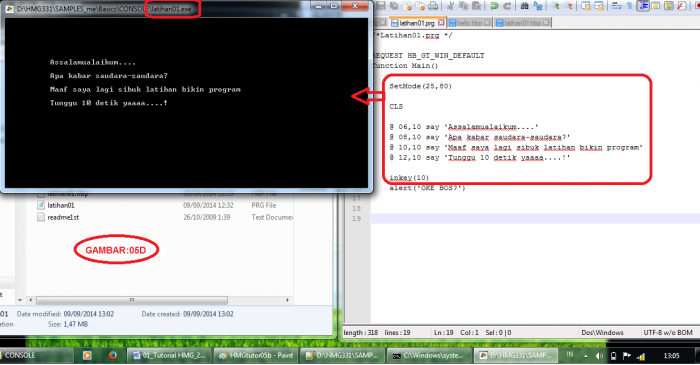
Task: Click the IN language indicator in tray
Action: click(x=570, y=355)
